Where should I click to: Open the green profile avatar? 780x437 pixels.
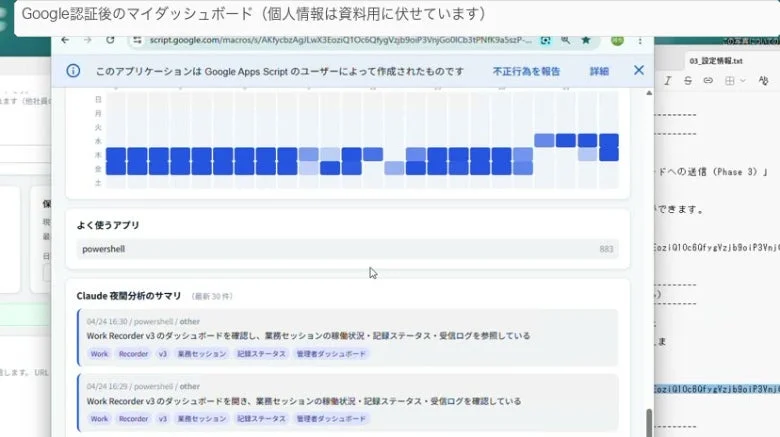617,40
